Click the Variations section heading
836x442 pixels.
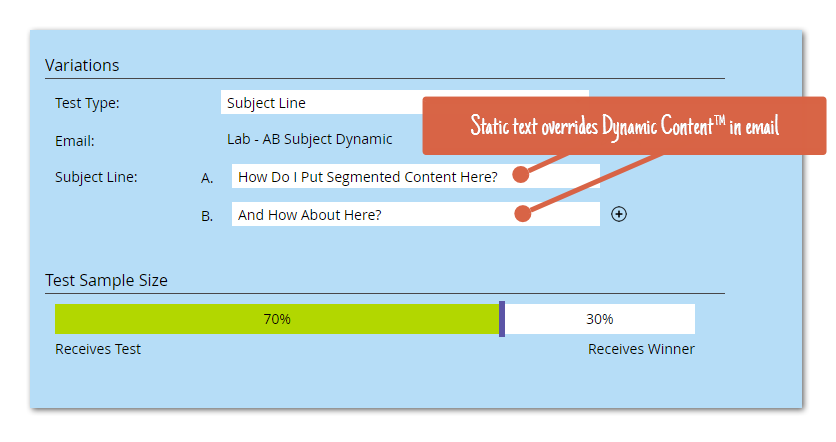pyautogui.click(x=82, y=66)
